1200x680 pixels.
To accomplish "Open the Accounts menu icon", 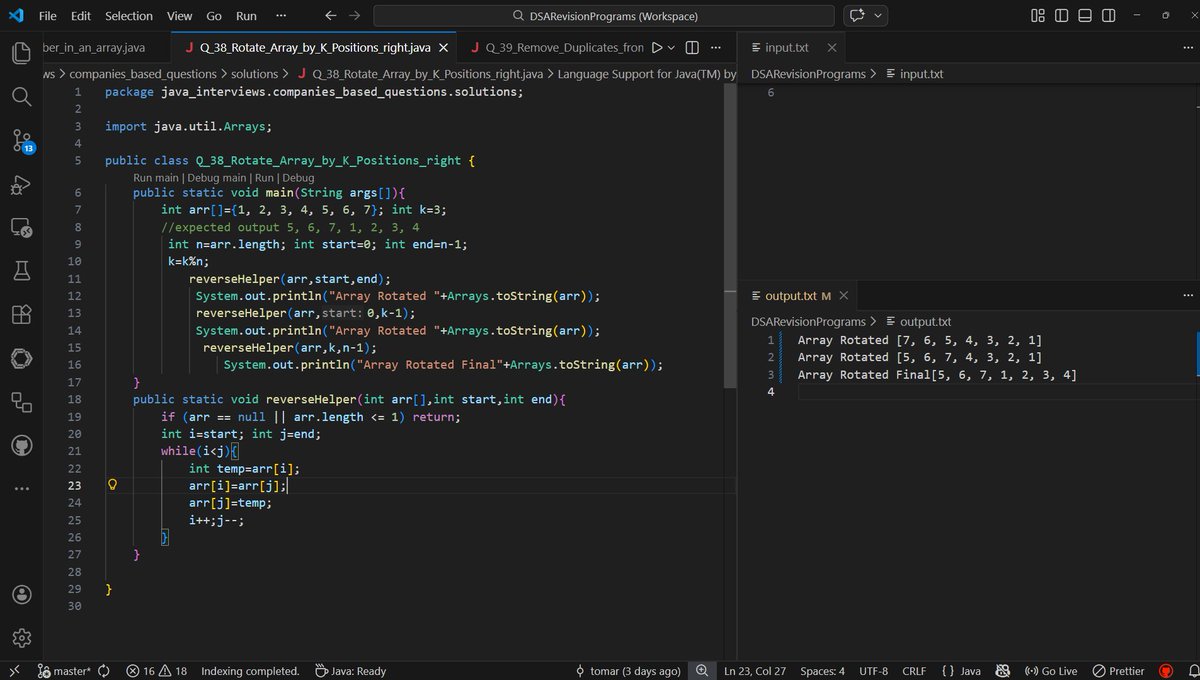I will pos(22,594).
